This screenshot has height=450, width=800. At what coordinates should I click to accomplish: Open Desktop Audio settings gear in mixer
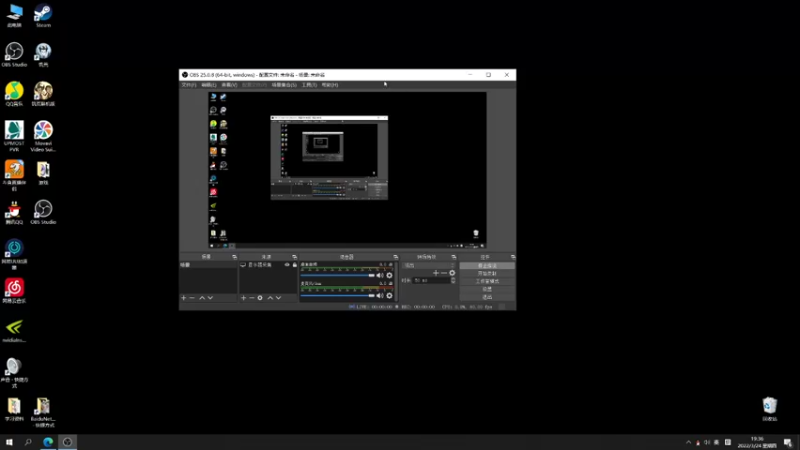pyautogui.click(x=389, y=276)
